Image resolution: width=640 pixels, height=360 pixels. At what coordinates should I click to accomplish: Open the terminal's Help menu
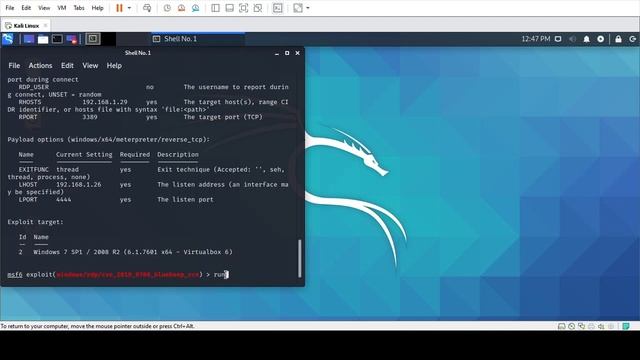pyautogui.click(x=114, y=65)
